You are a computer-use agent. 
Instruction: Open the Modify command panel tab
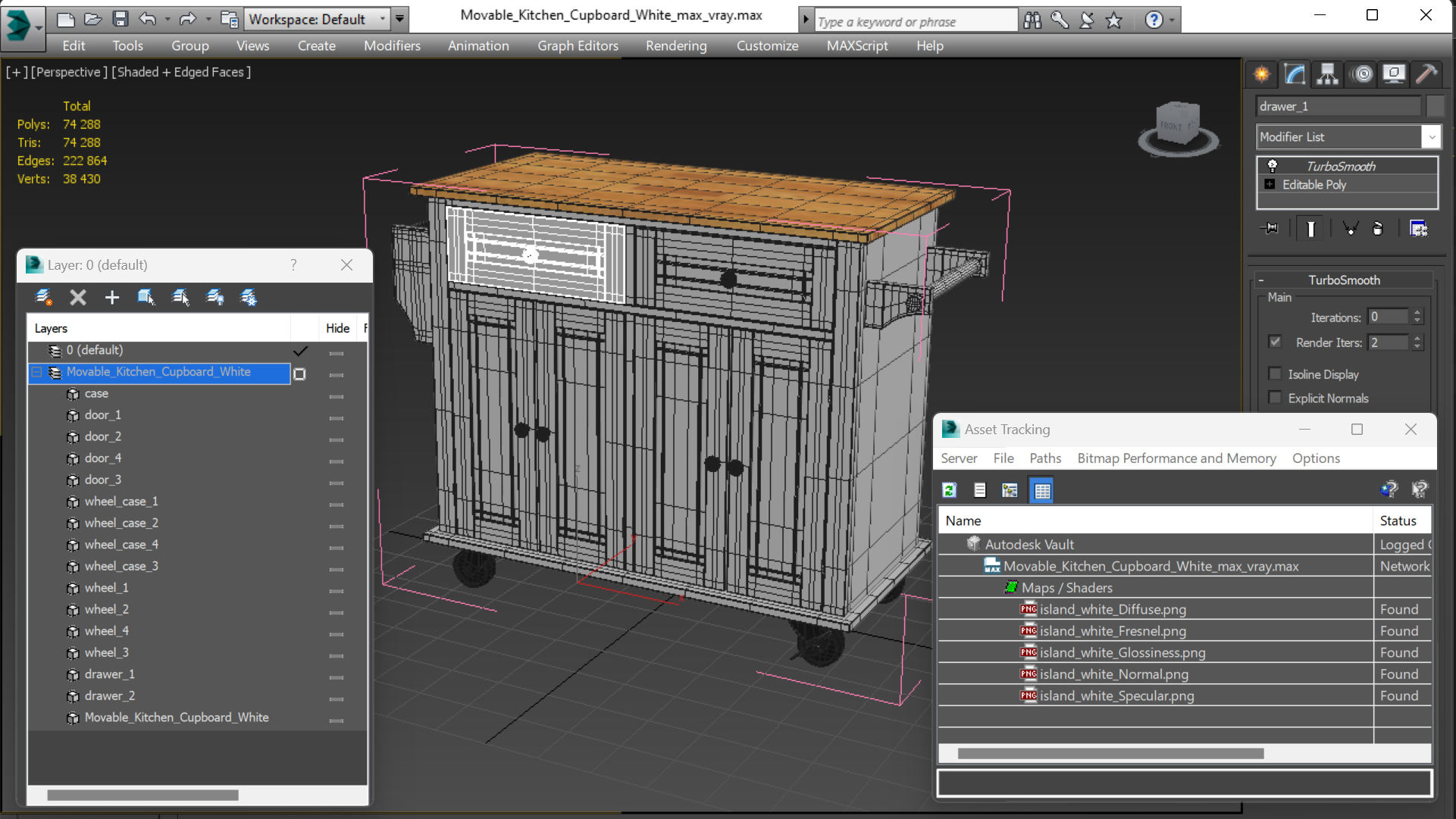point(1295,73)
